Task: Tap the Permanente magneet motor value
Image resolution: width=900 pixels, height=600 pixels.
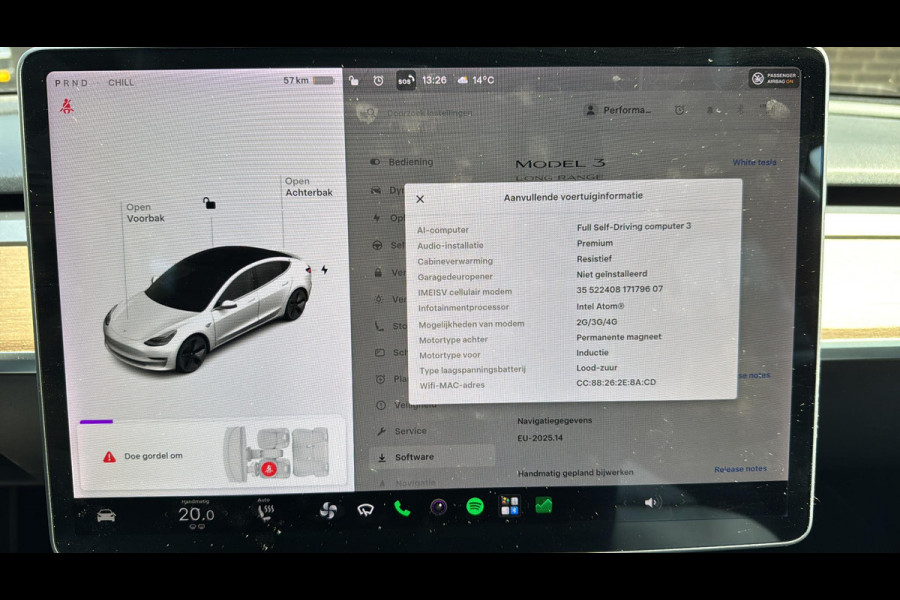Action: point(619,337)
